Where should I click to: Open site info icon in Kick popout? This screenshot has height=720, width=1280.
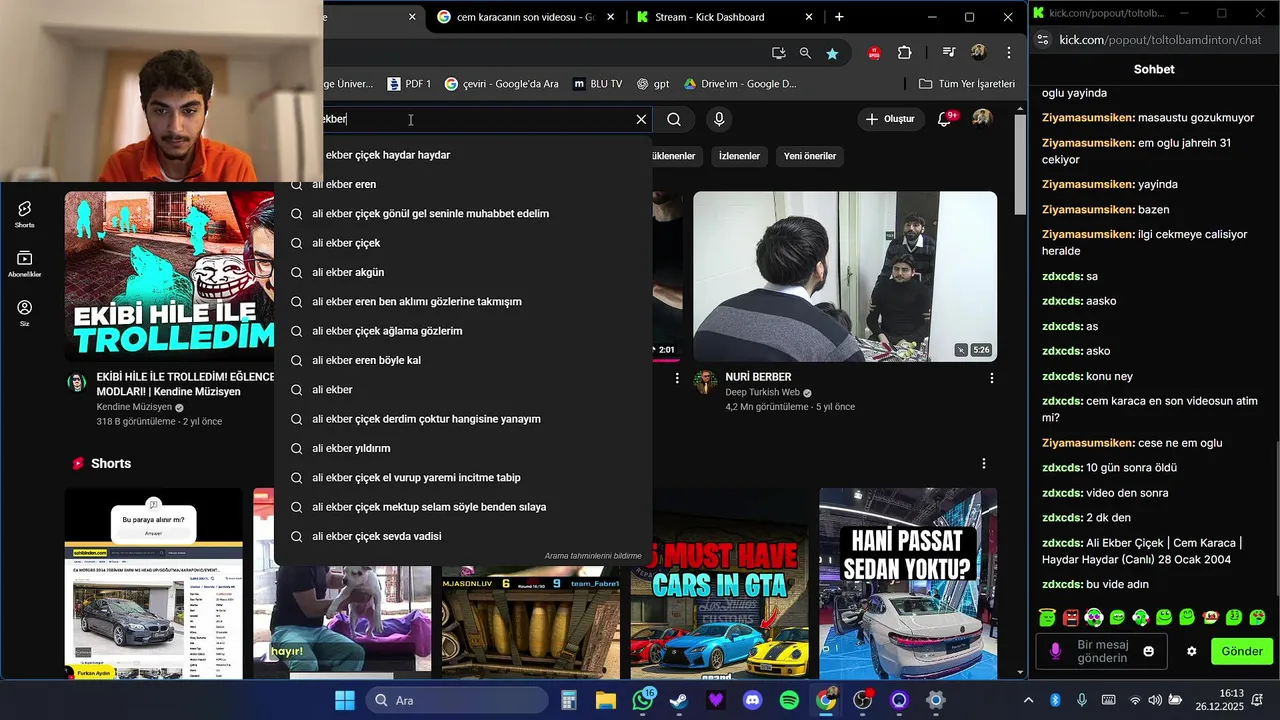1042,40
